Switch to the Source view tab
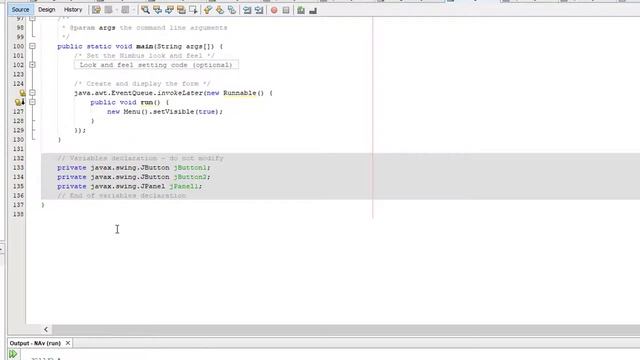The height and width of the screenshot is (360, 640). click(x=20, y=9)
